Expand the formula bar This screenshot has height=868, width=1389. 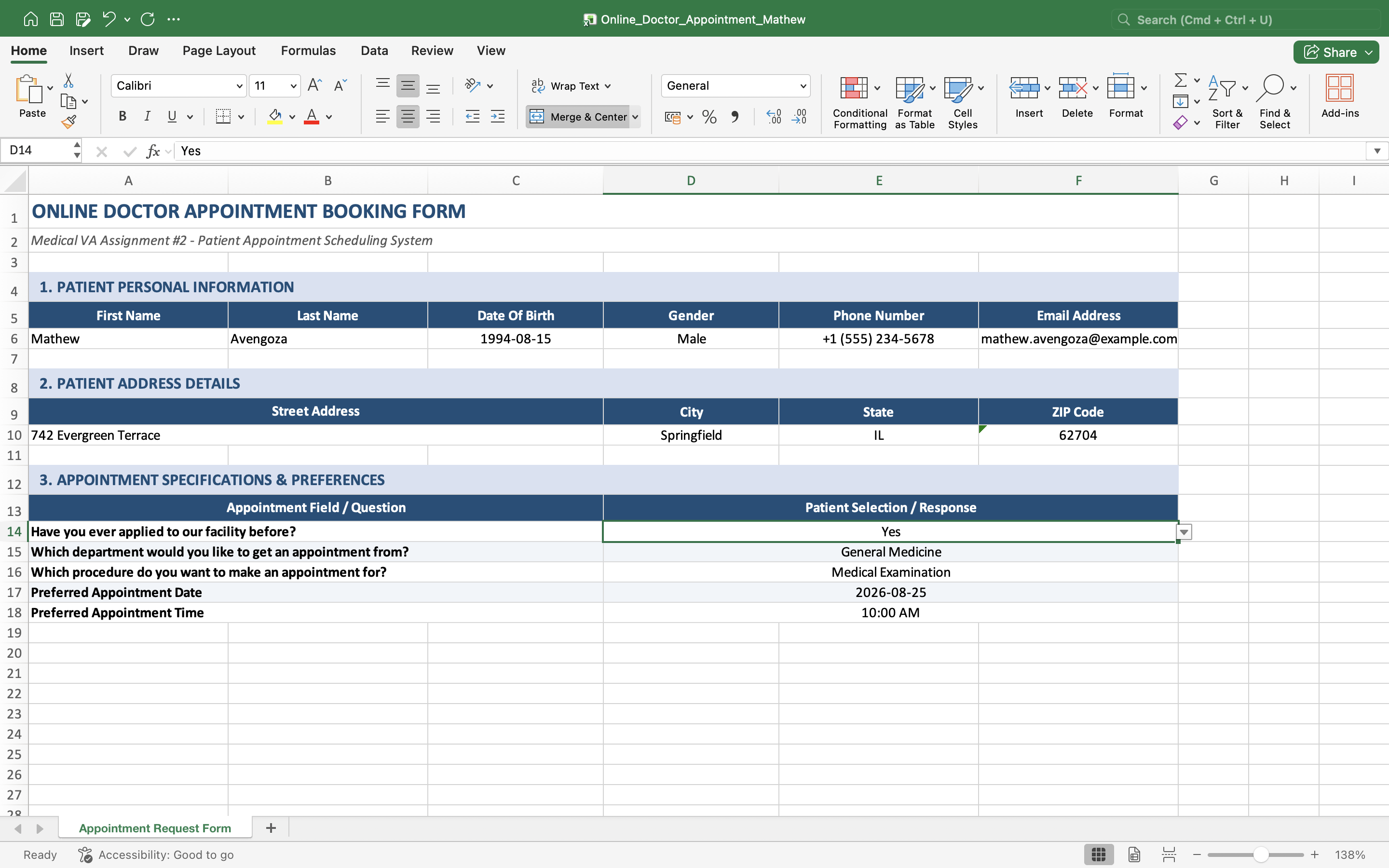[1376, 151]
